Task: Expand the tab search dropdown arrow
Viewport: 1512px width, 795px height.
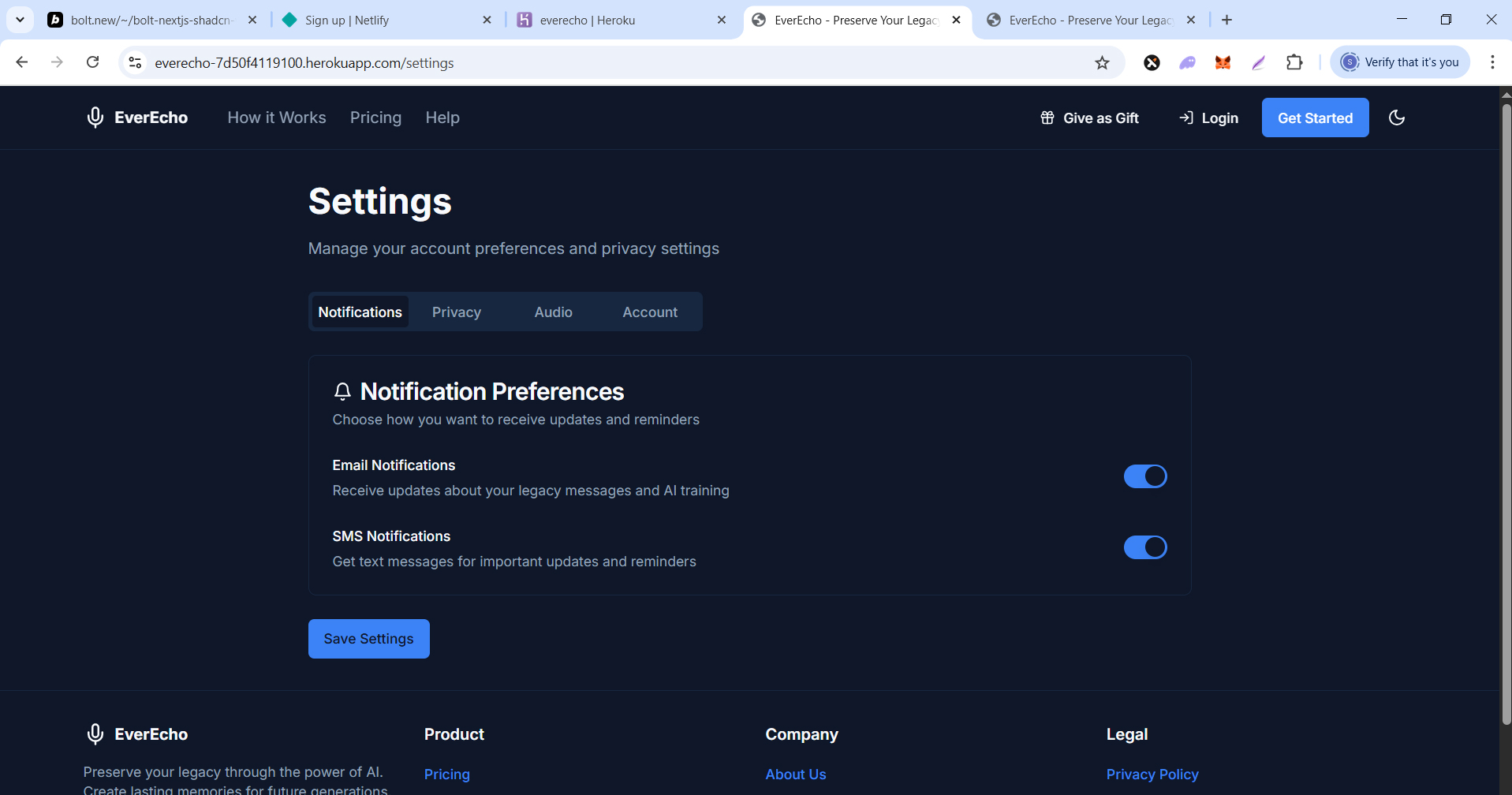Action: pyautogui.click(x=21, y=20)
